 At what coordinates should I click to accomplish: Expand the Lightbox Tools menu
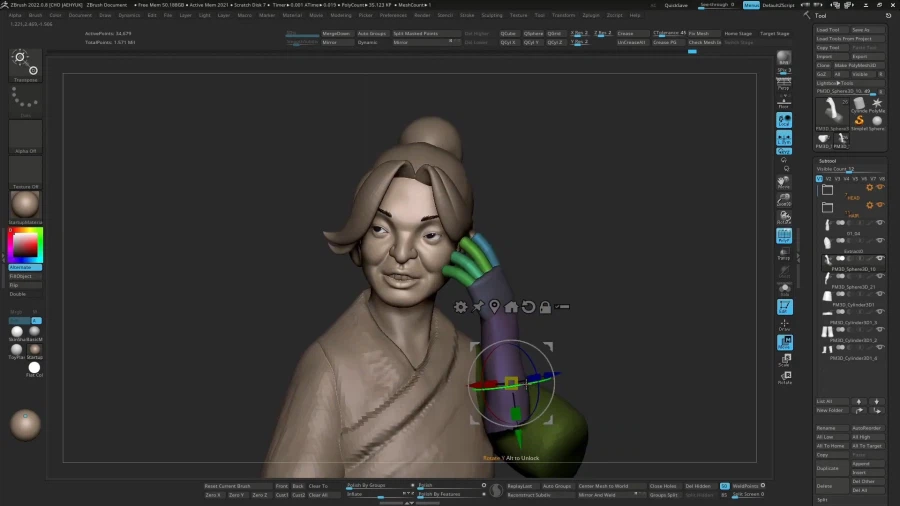click(x=834, y=83)
